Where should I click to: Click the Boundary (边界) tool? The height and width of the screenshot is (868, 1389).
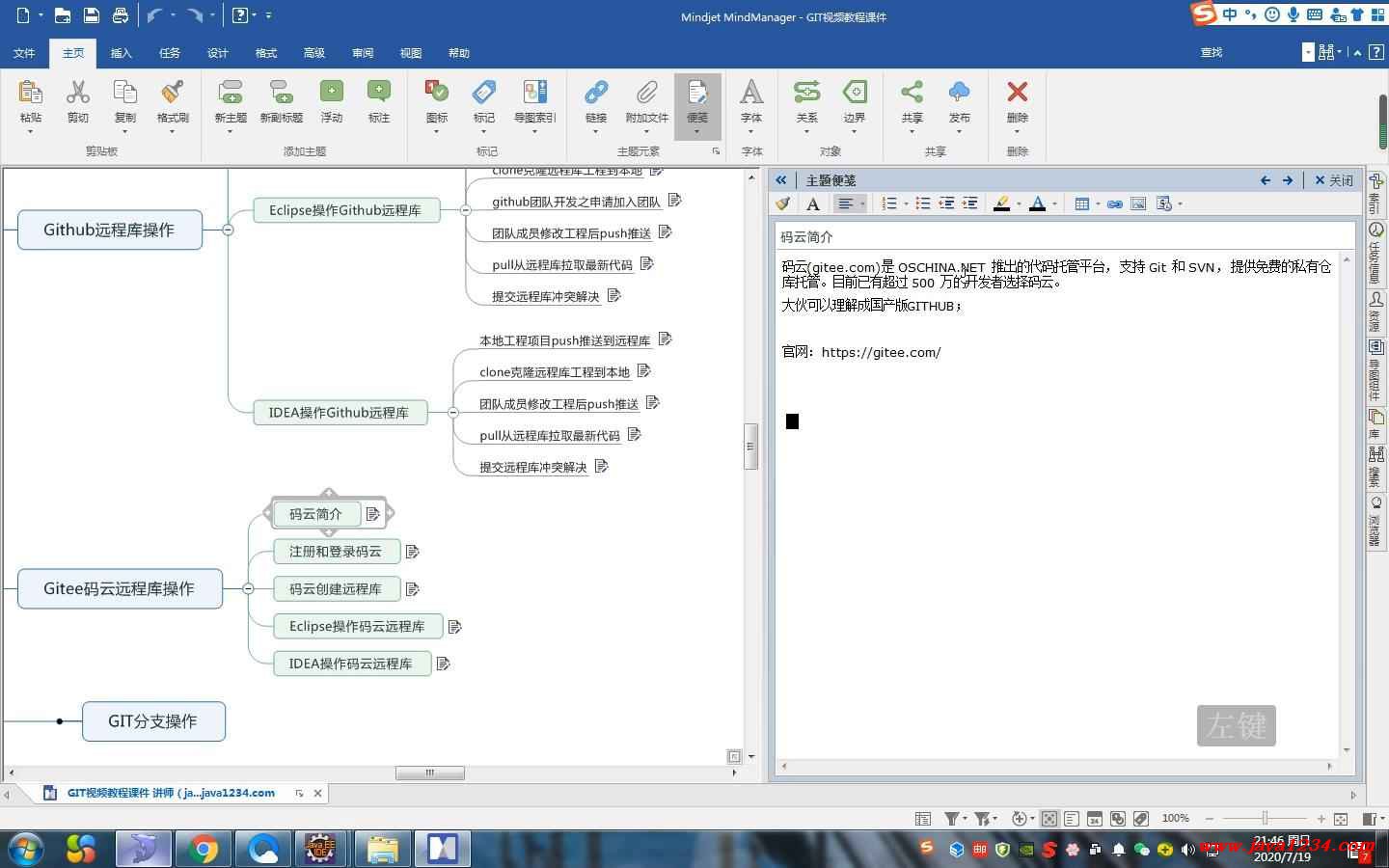(x=855, y=93)
